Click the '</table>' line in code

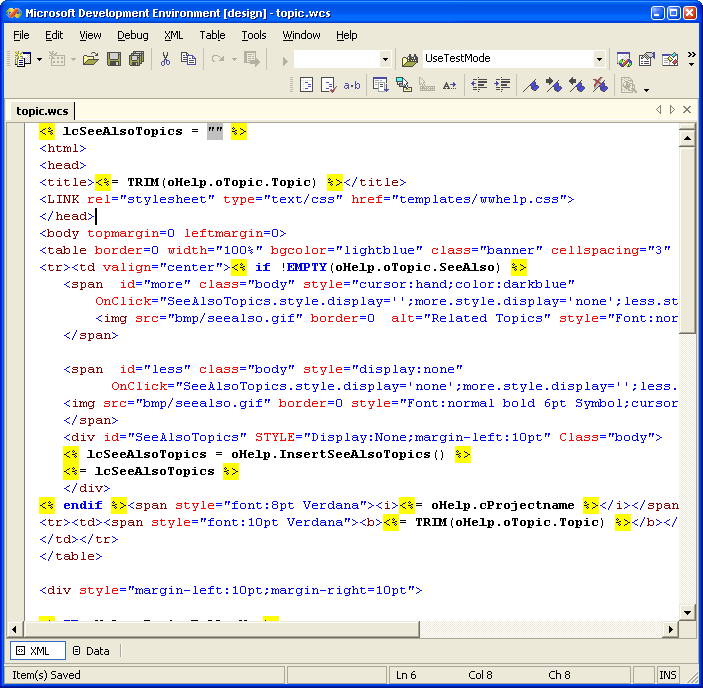pyautogui.click(x=71, y=556)
